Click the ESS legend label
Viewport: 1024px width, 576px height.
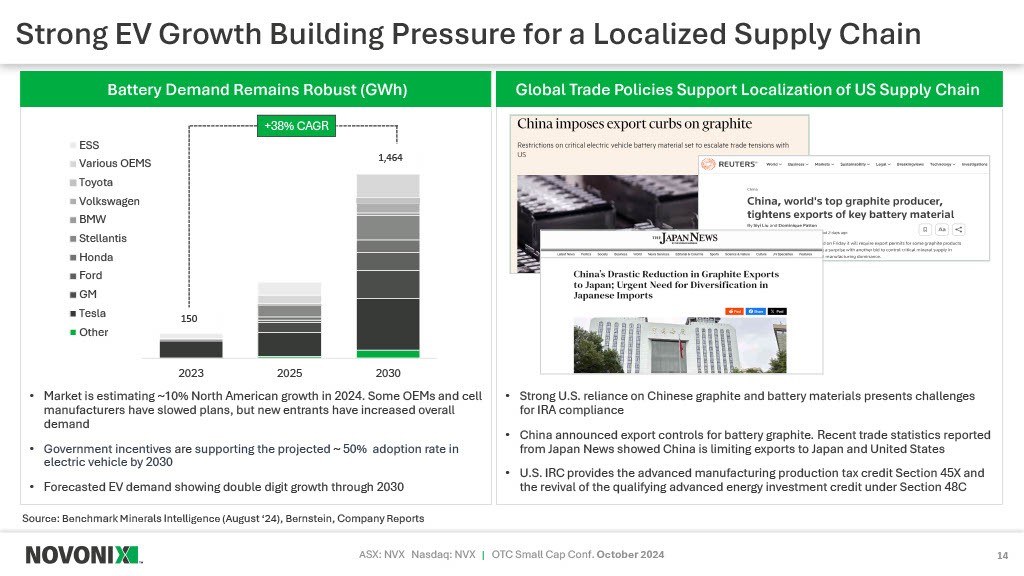[x=89, y=145]
